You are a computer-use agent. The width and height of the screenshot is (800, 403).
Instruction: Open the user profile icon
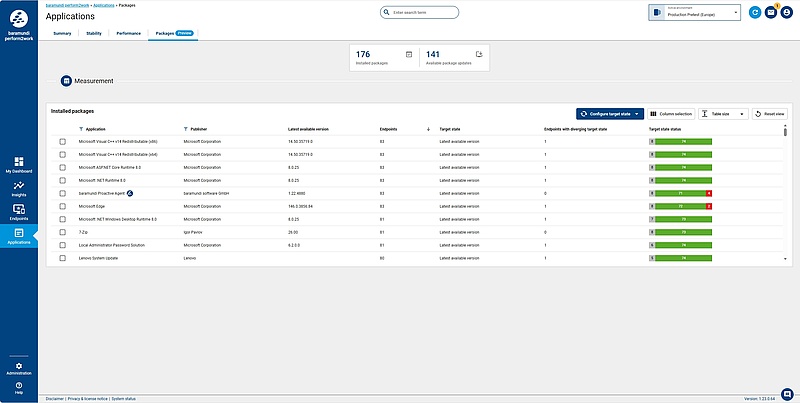click(785, 13)
